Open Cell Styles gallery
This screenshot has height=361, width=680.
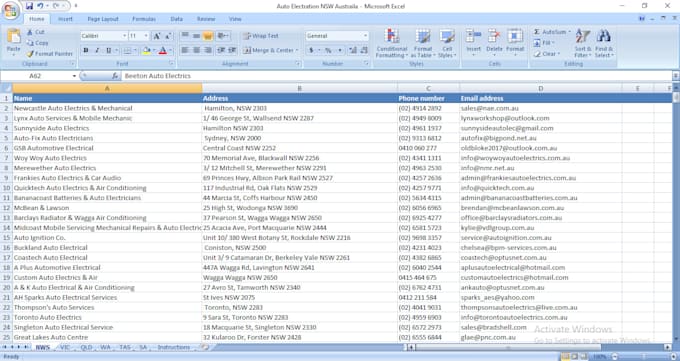(447, 43)
